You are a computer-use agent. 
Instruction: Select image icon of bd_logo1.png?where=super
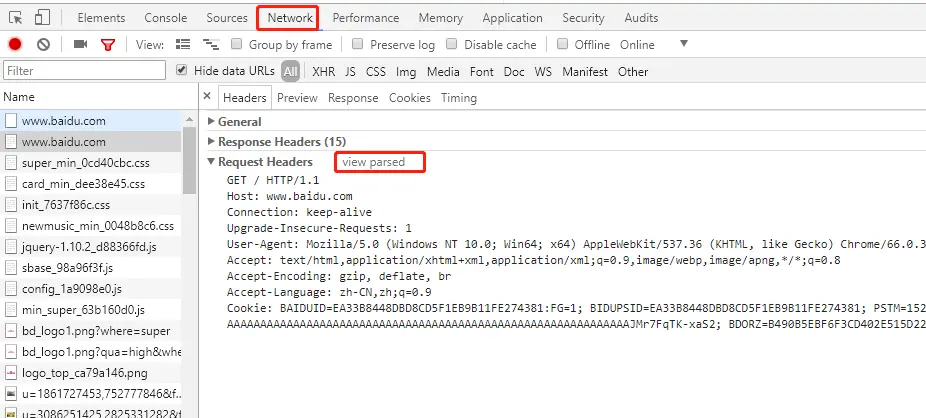coord(11,331)
